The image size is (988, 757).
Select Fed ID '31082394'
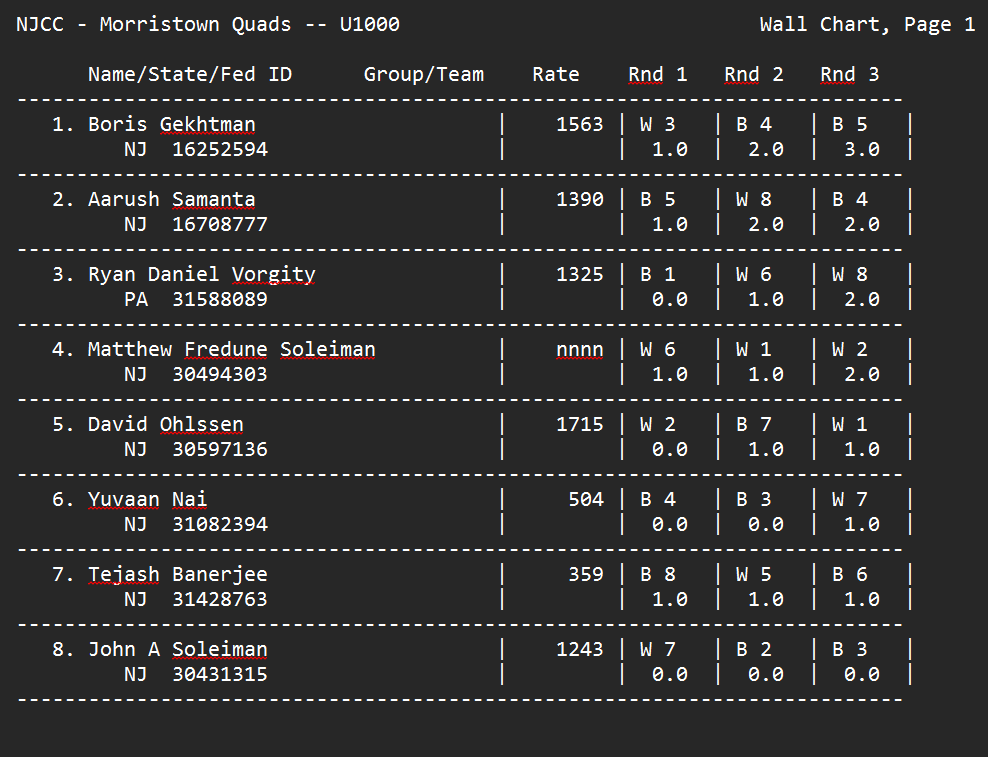[220, 524]
